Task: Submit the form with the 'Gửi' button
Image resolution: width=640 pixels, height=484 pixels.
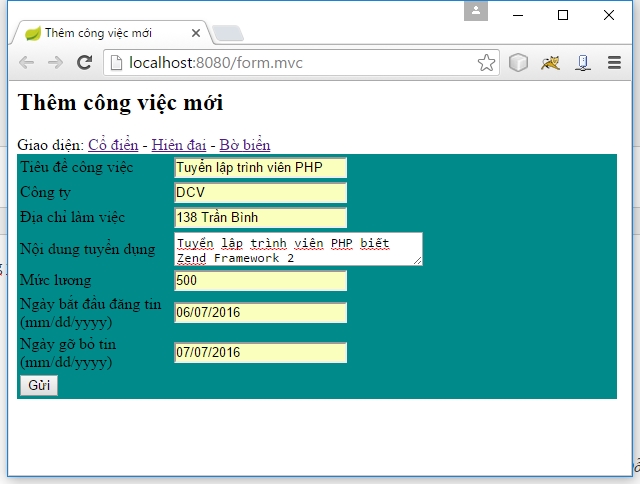Action: (x=39, y=385)
